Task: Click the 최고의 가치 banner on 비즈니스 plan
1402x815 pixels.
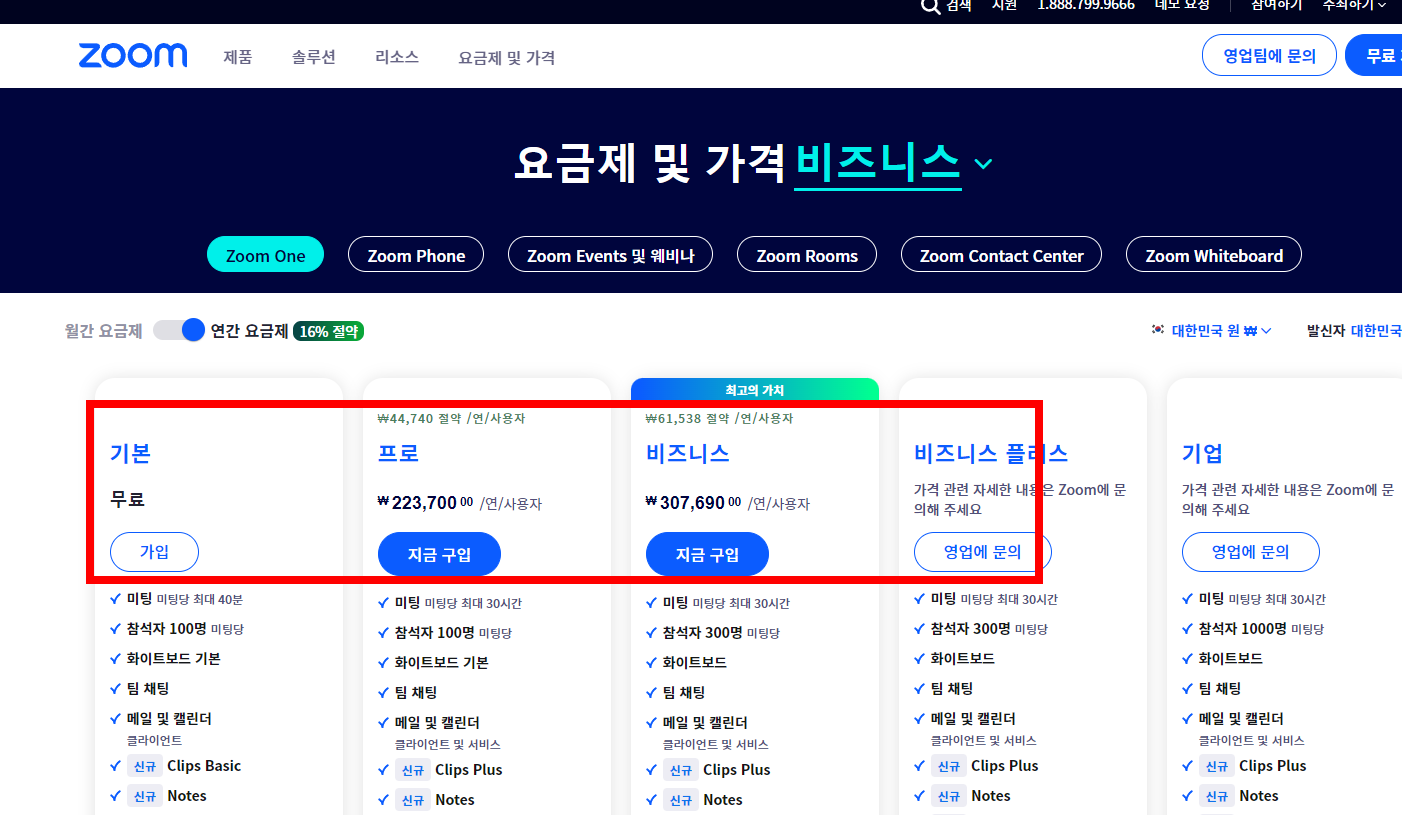Action: [754, 389]
